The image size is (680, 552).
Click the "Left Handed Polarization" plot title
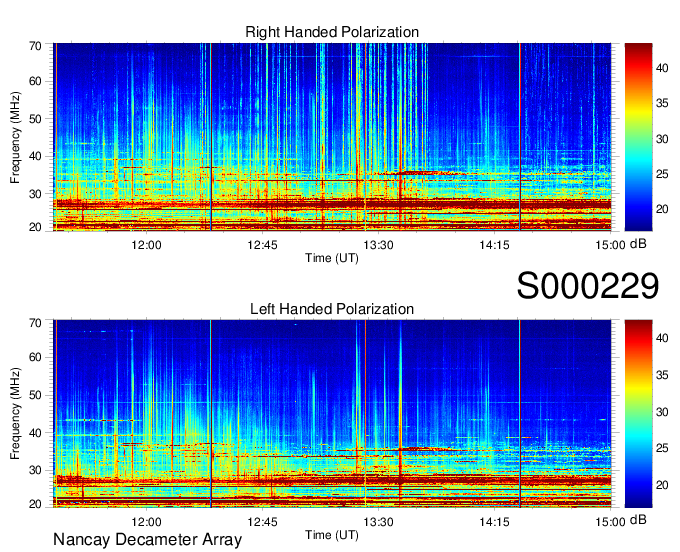click(332, 309)
